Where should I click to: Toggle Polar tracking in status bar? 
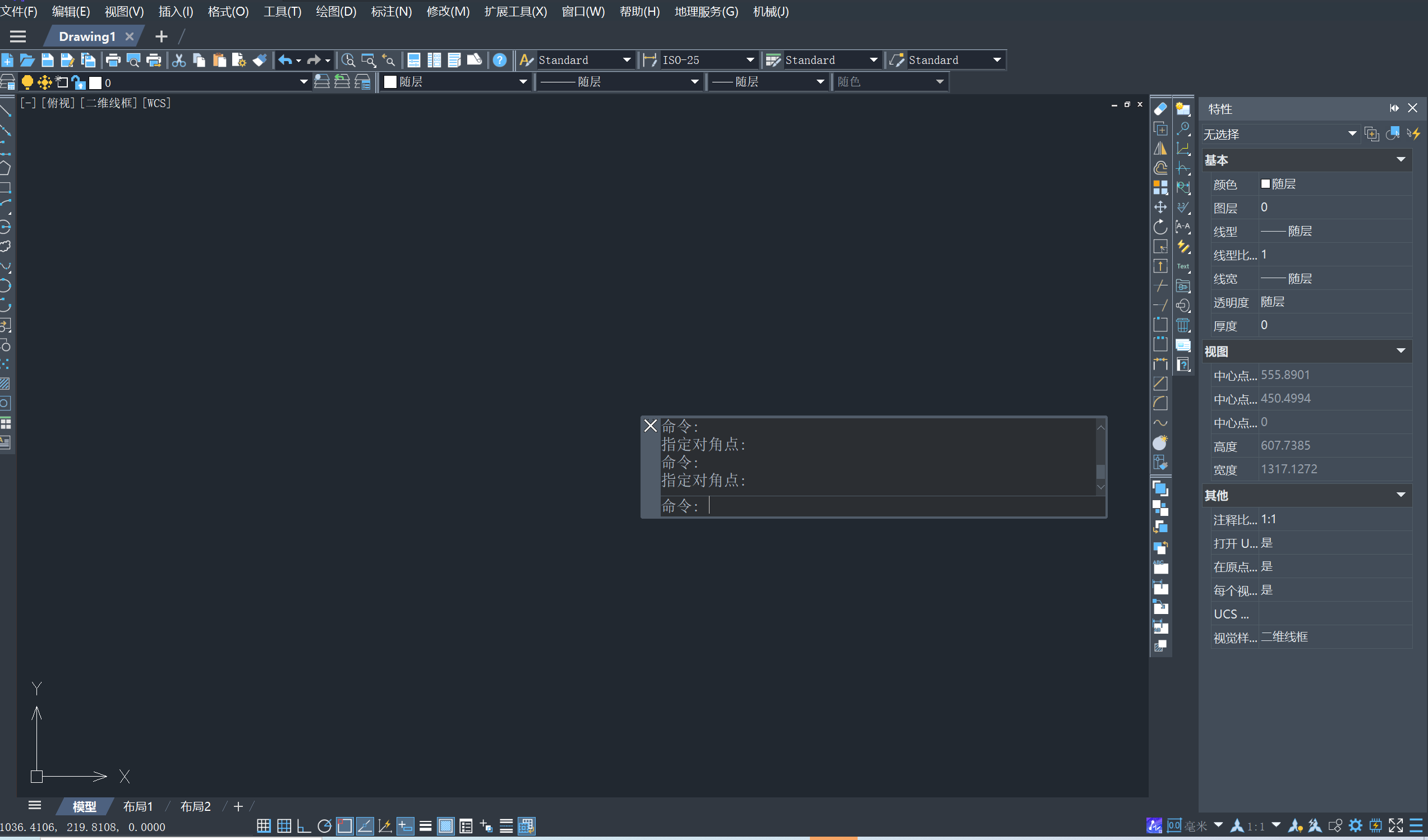click(x=324, y=827)
